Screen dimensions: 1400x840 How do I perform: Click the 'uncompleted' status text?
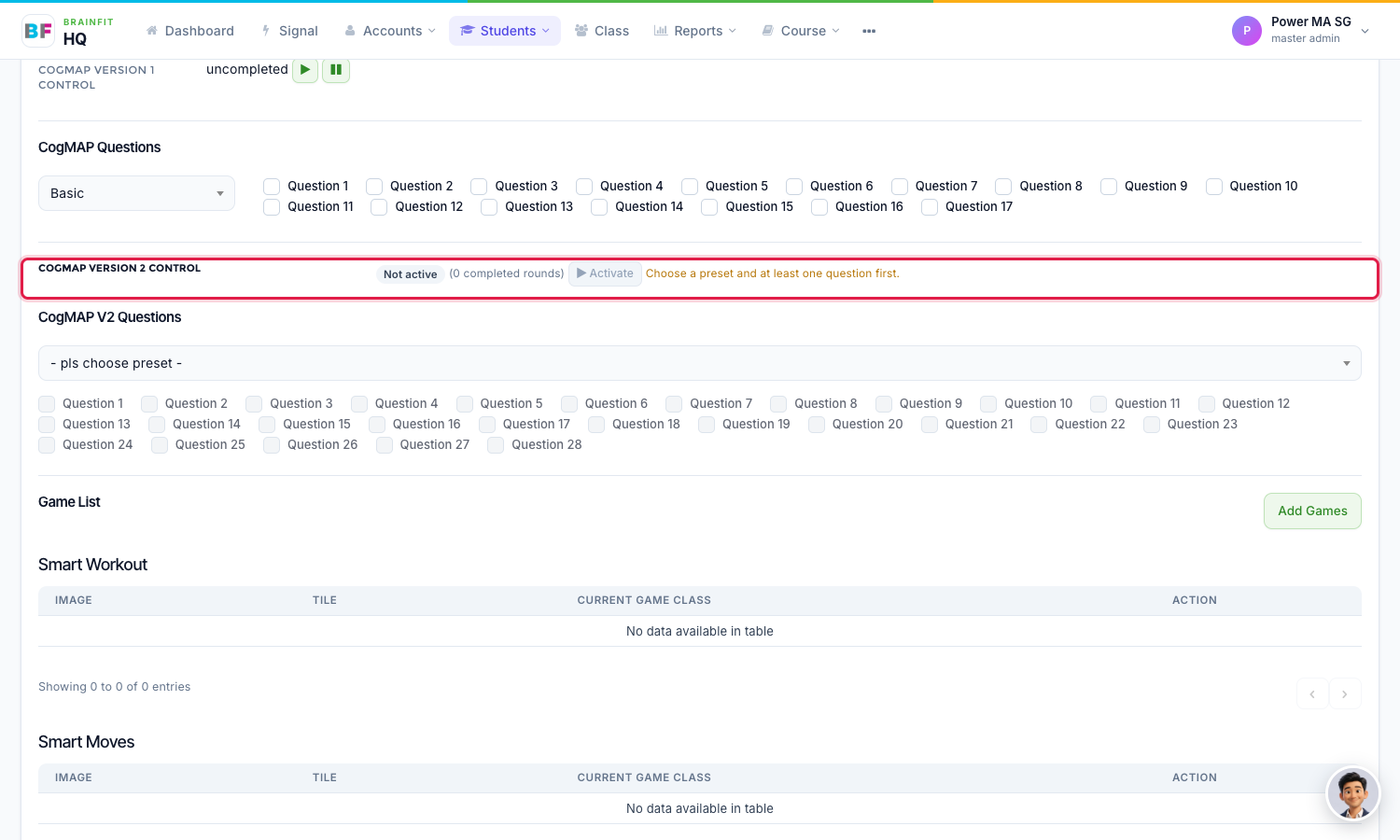click(247, 69)
